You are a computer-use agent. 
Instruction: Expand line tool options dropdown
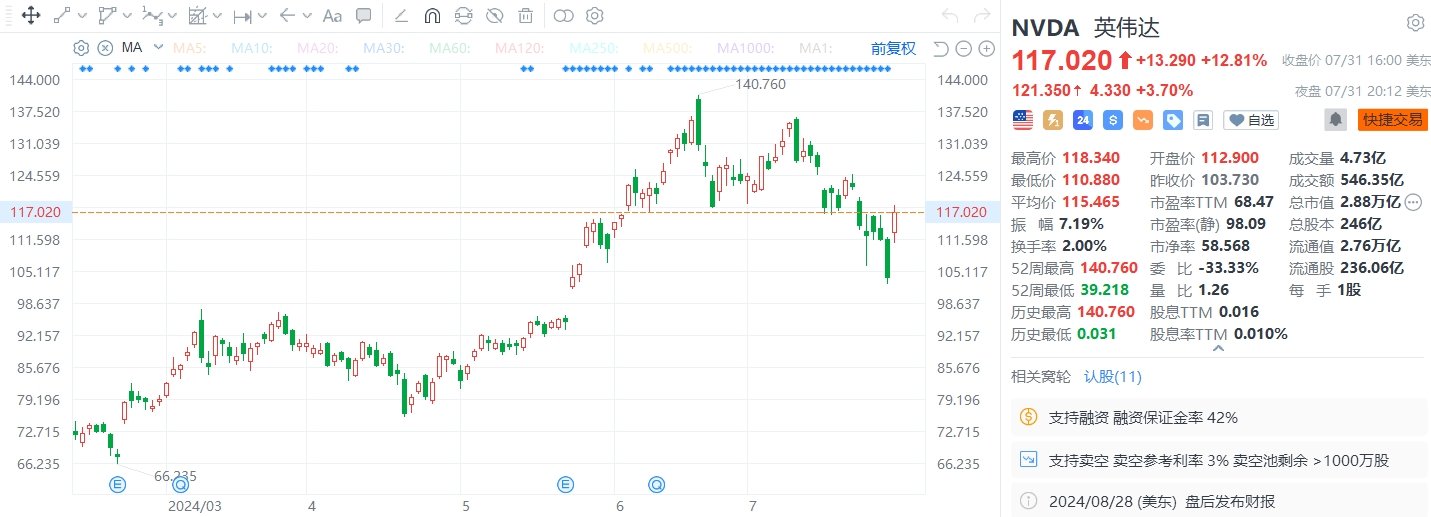point(81,16)
